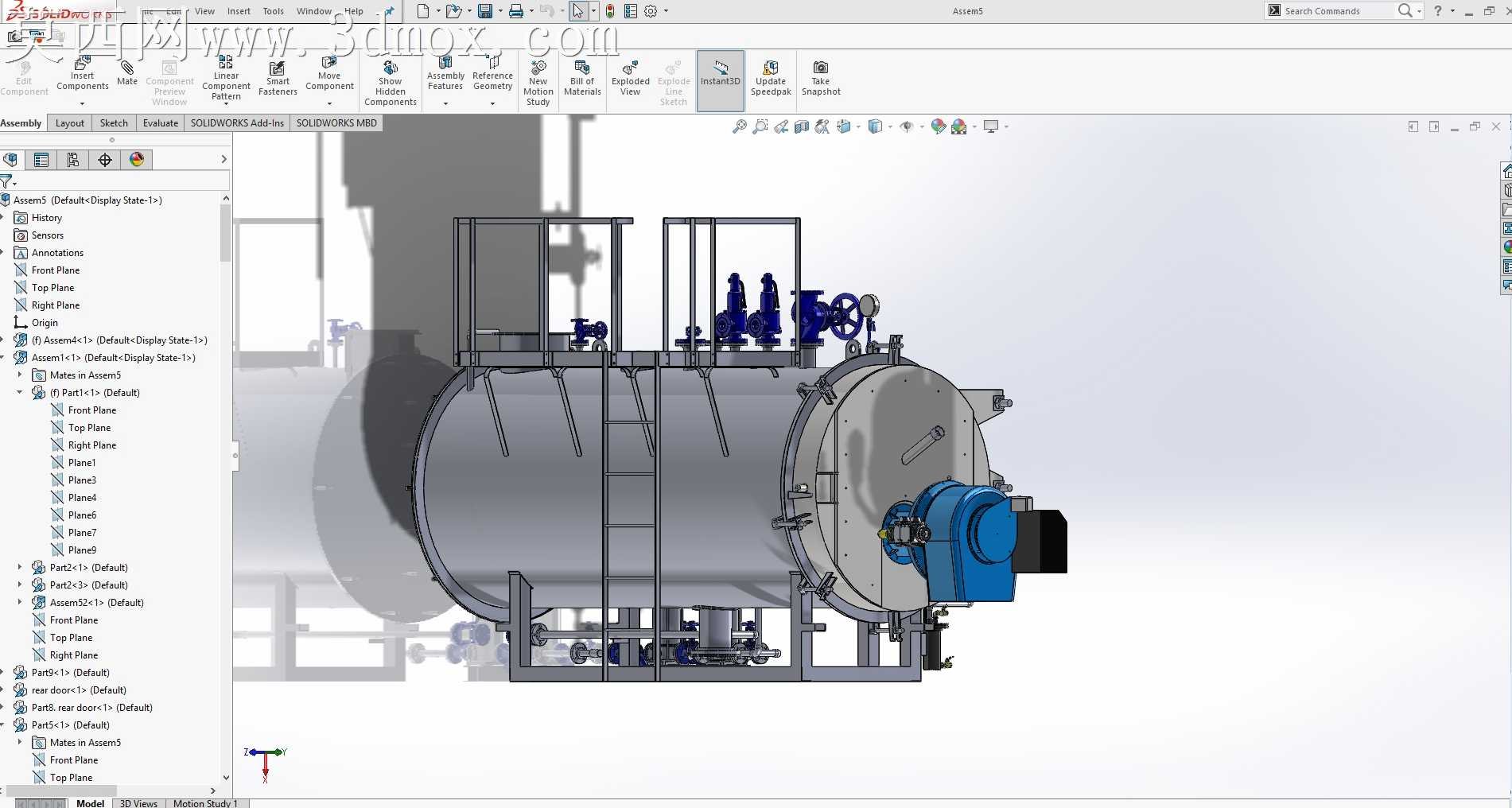This screenshot has height=808, width=1512.
Task: Select the Sensors tree item
Action: click(x=48, y=235)
